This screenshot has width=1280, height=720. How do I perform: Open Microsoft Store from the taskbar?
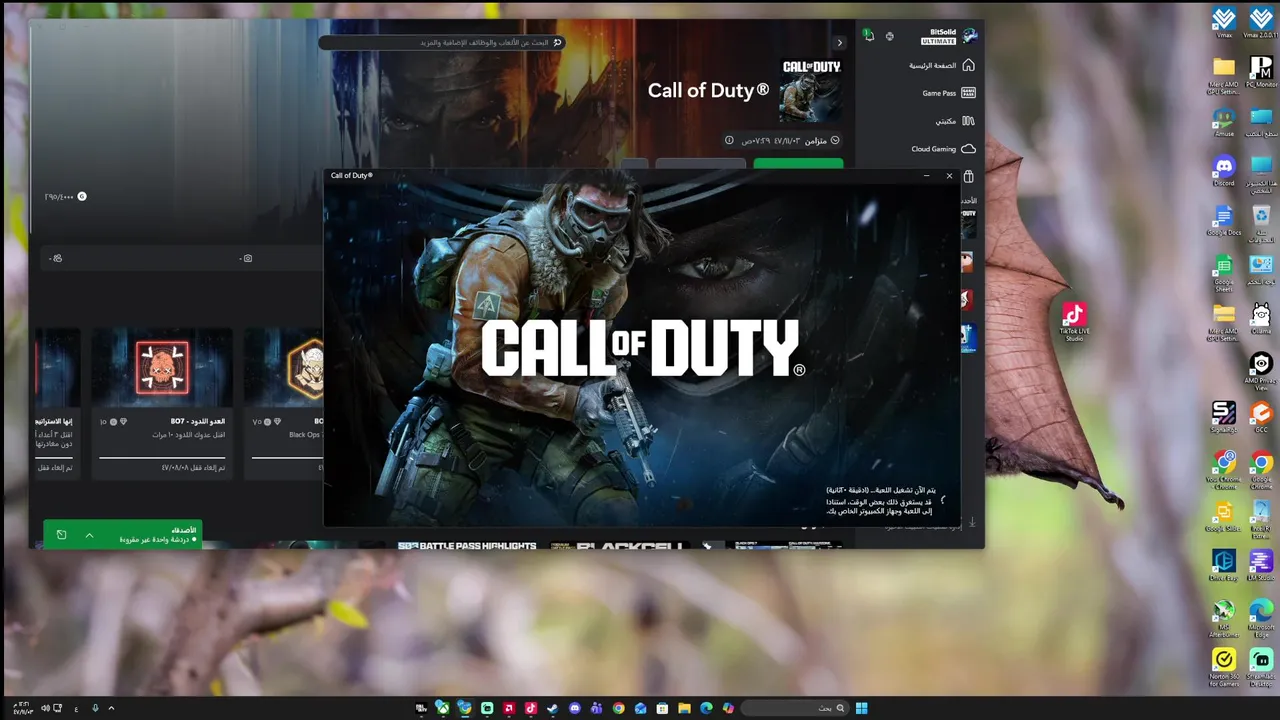663,708
